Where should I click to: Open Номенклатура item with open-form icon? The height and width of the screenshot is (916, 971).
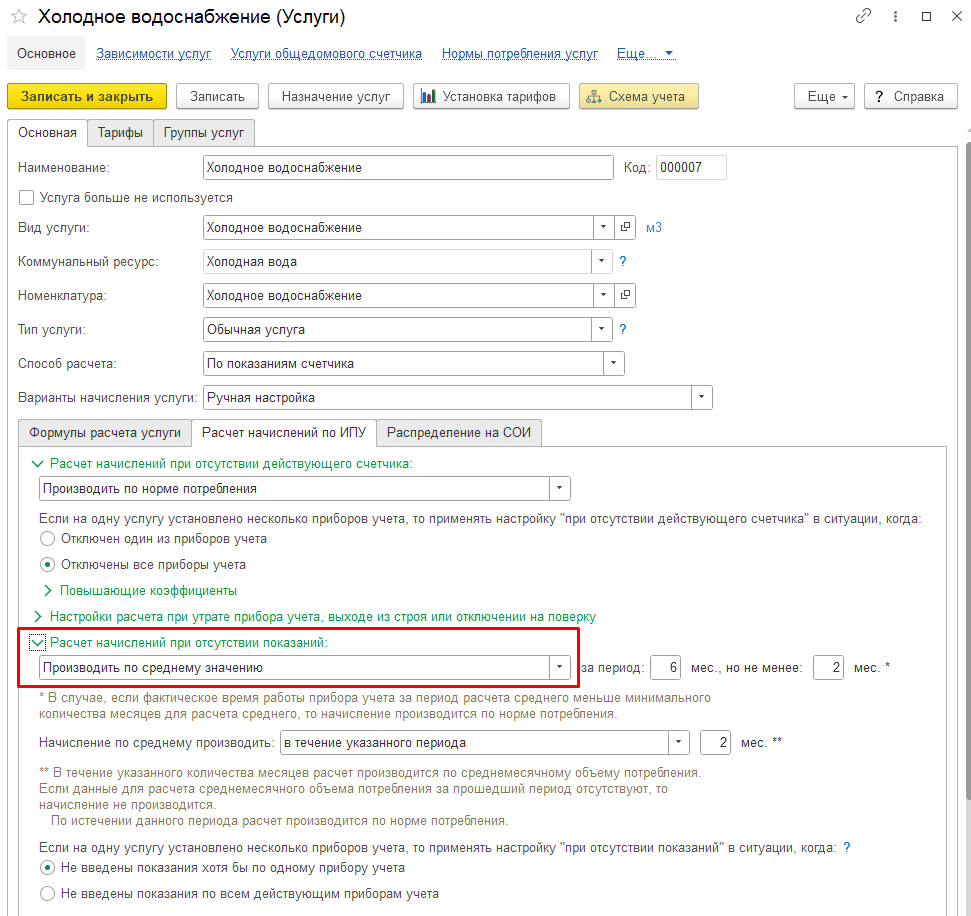(x=625, y=295)
